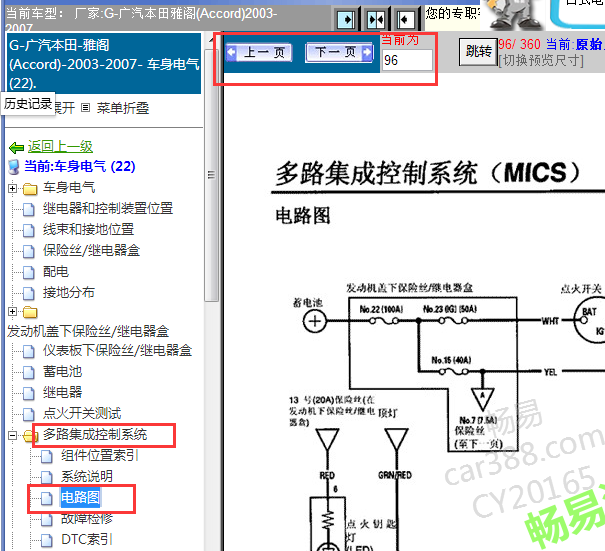
Task: Click the 配电 label
Action: pos(56,271)
